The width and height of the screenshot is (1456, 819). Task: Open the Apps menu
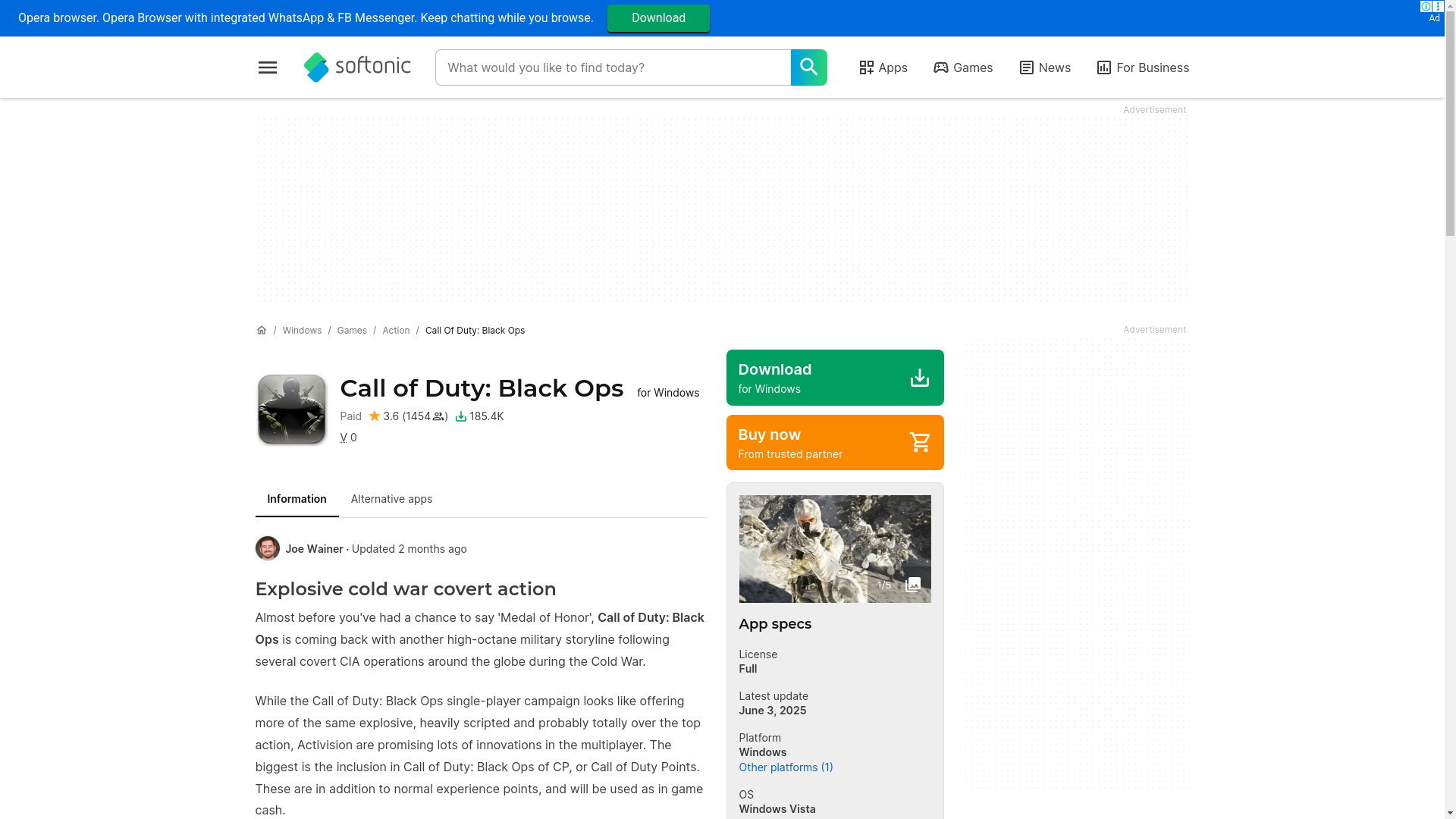coord(883,67)
